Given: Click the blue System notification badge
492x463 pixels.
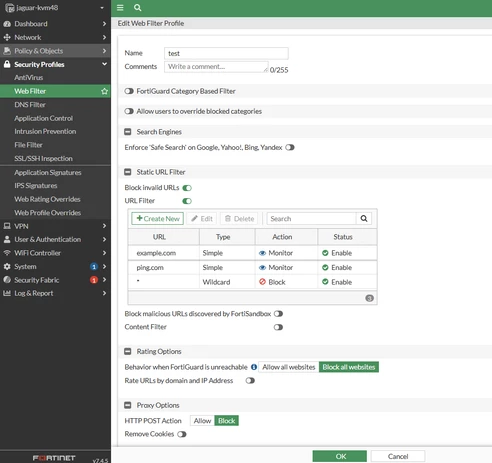Looking at the screenshot, I should (x=94, y=267).
